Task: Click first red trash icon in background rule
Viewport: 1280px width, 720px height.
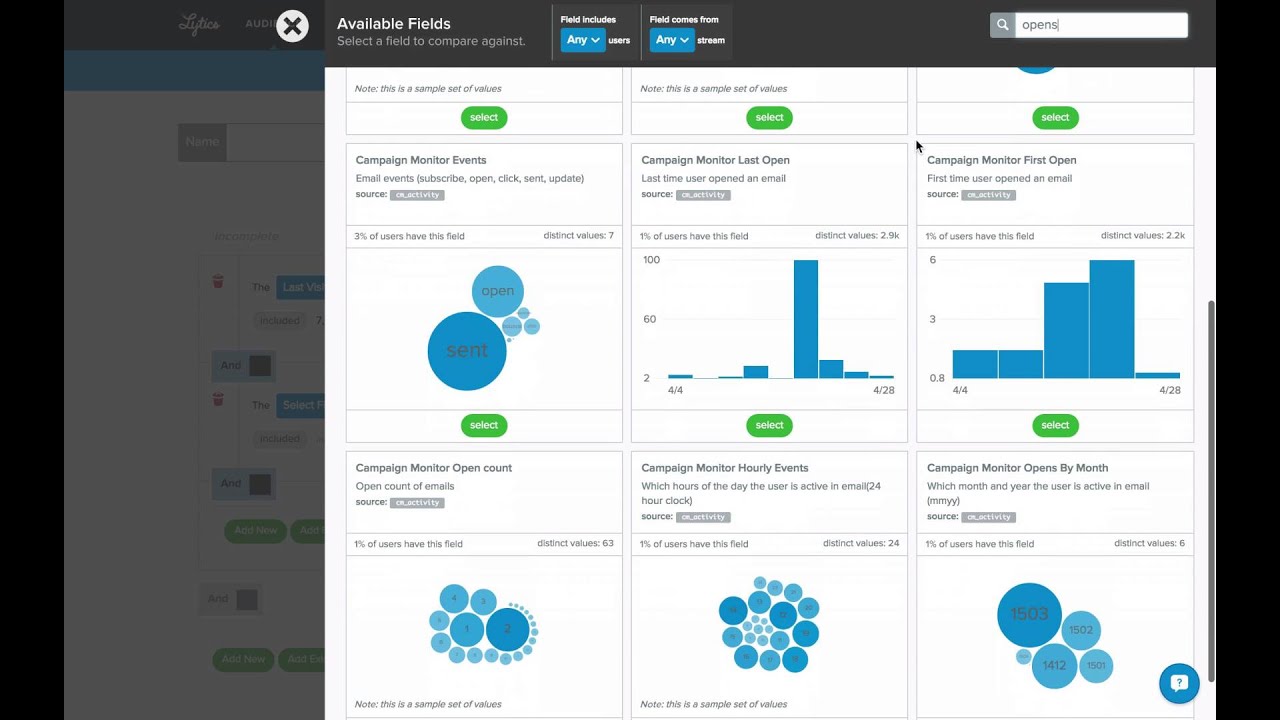Action: pos(218,282)
